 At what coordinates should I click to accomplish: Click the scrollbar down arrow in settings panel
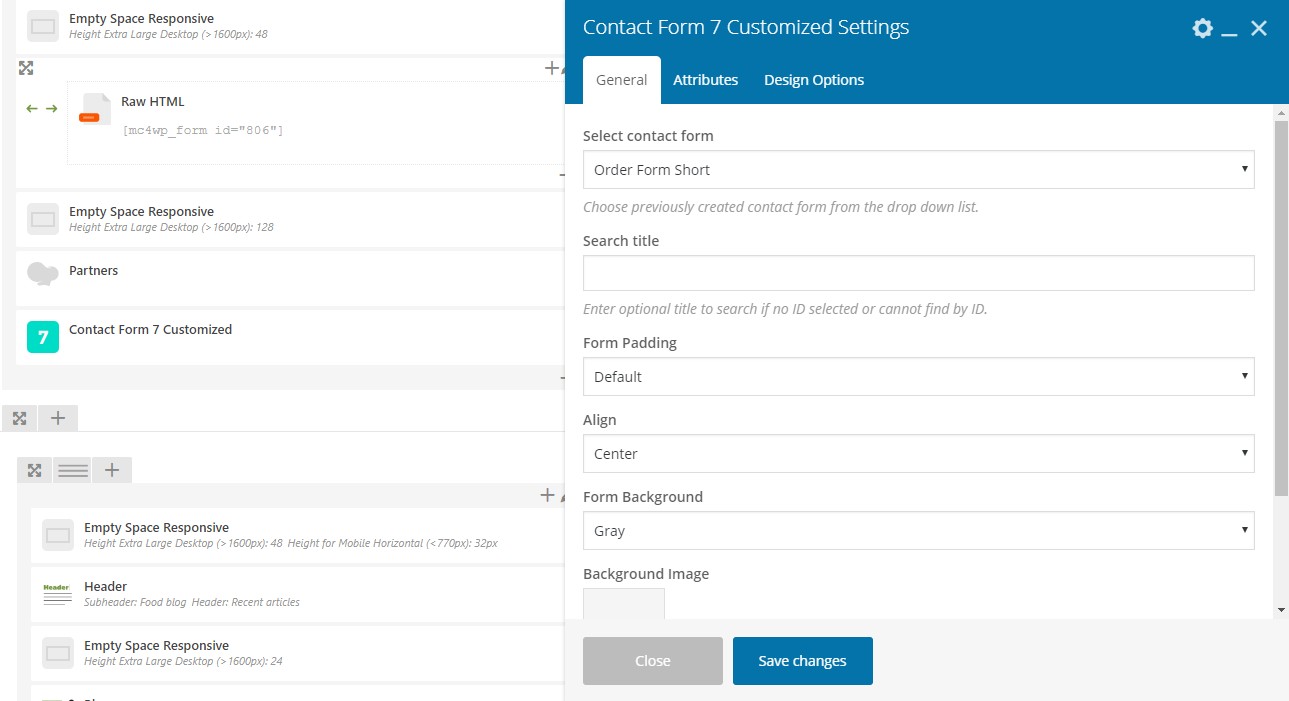(1281, 609)
